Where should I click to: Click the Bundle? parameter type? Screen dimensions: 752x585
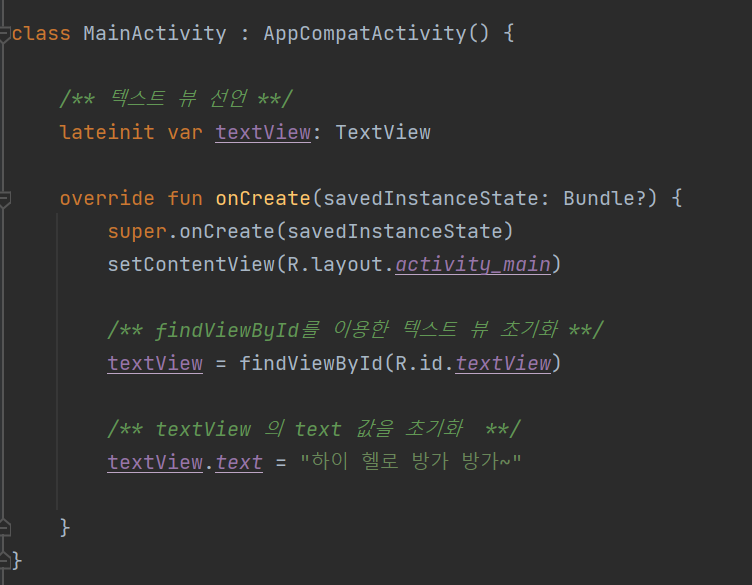(x=604, y=199)
